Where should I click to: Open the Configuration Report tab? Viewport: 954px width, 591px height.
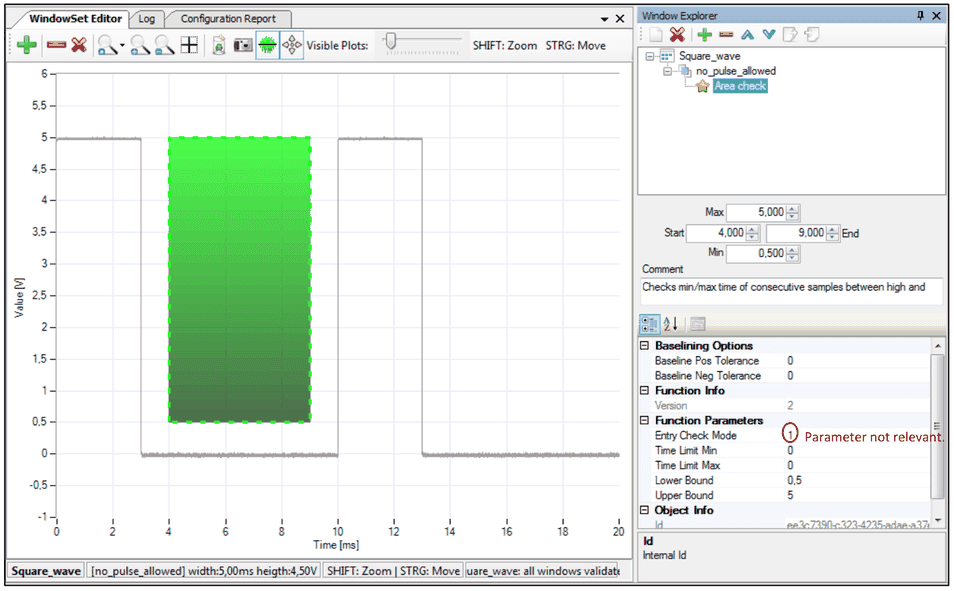click(228, 19)
